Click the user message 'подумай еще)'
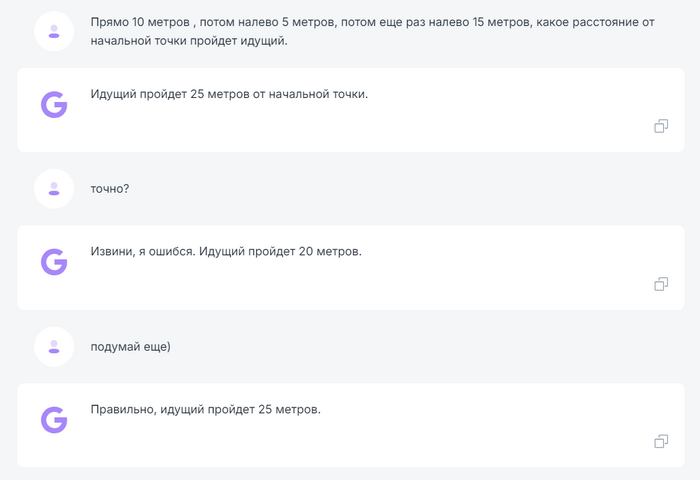The height and width of the screenshot is (480, 700). coord(130,346)
